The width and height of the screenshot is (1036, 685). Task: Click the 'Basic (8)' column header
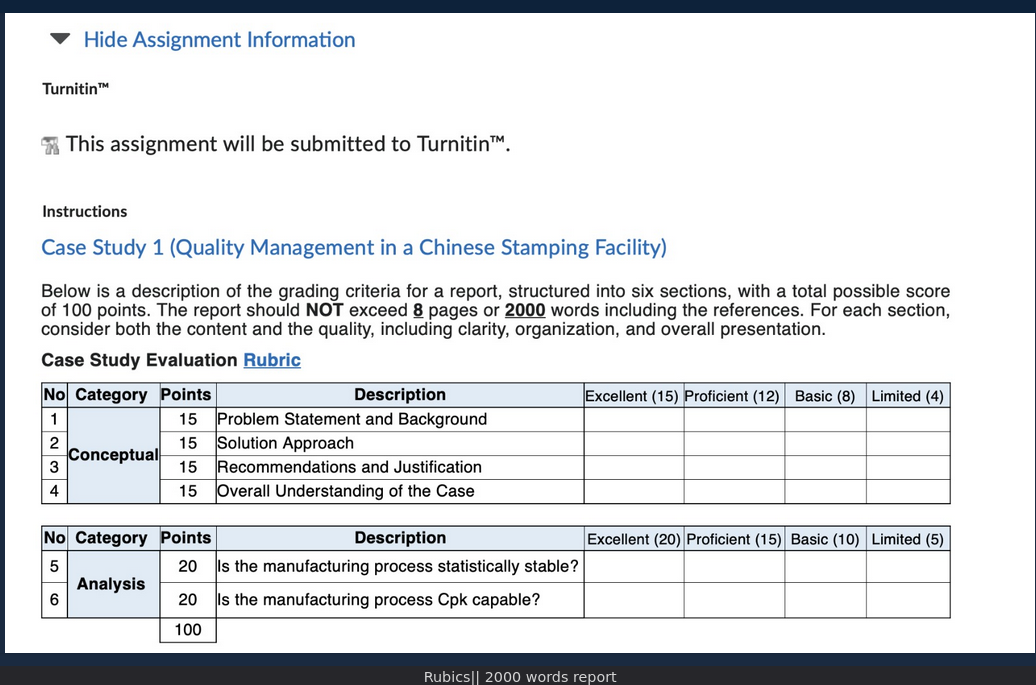[825, 396]
